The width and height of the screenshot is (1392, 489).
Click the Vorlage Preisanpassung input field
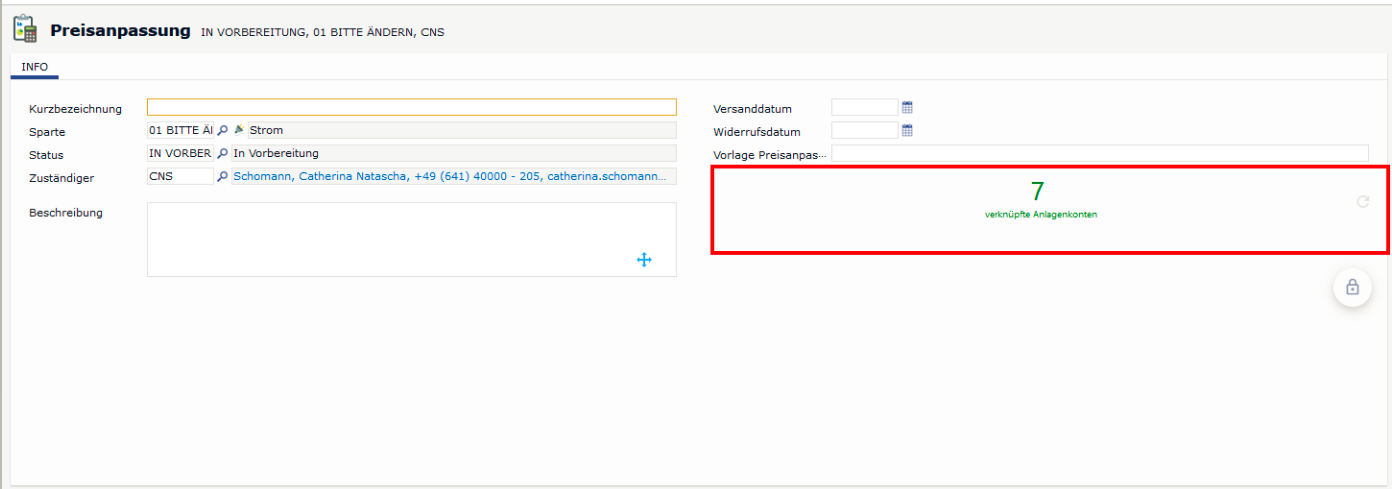(x=1099, y=154)
